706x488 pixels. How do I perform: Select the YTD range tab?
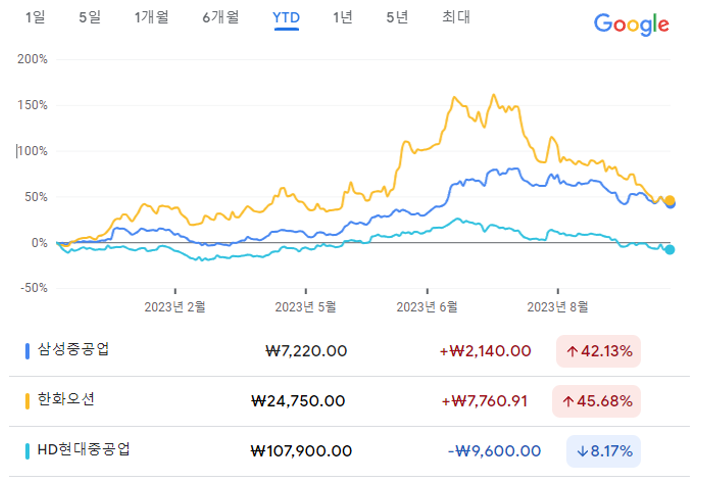click(x=287, y=17)
